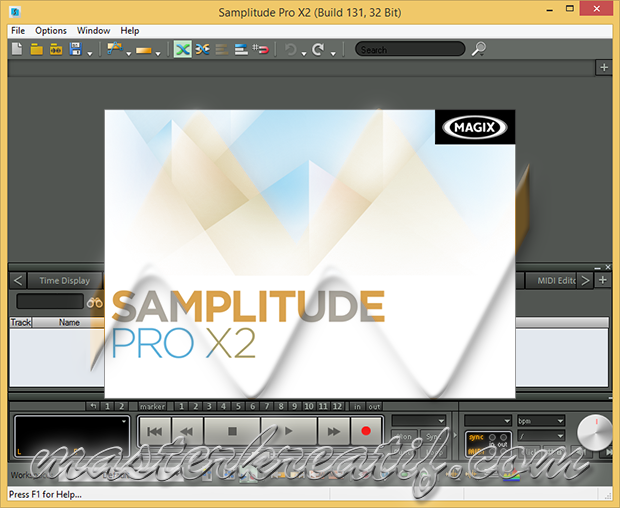
Task: Click the folder icon with the cassette tape
Action: click(56, 49)
